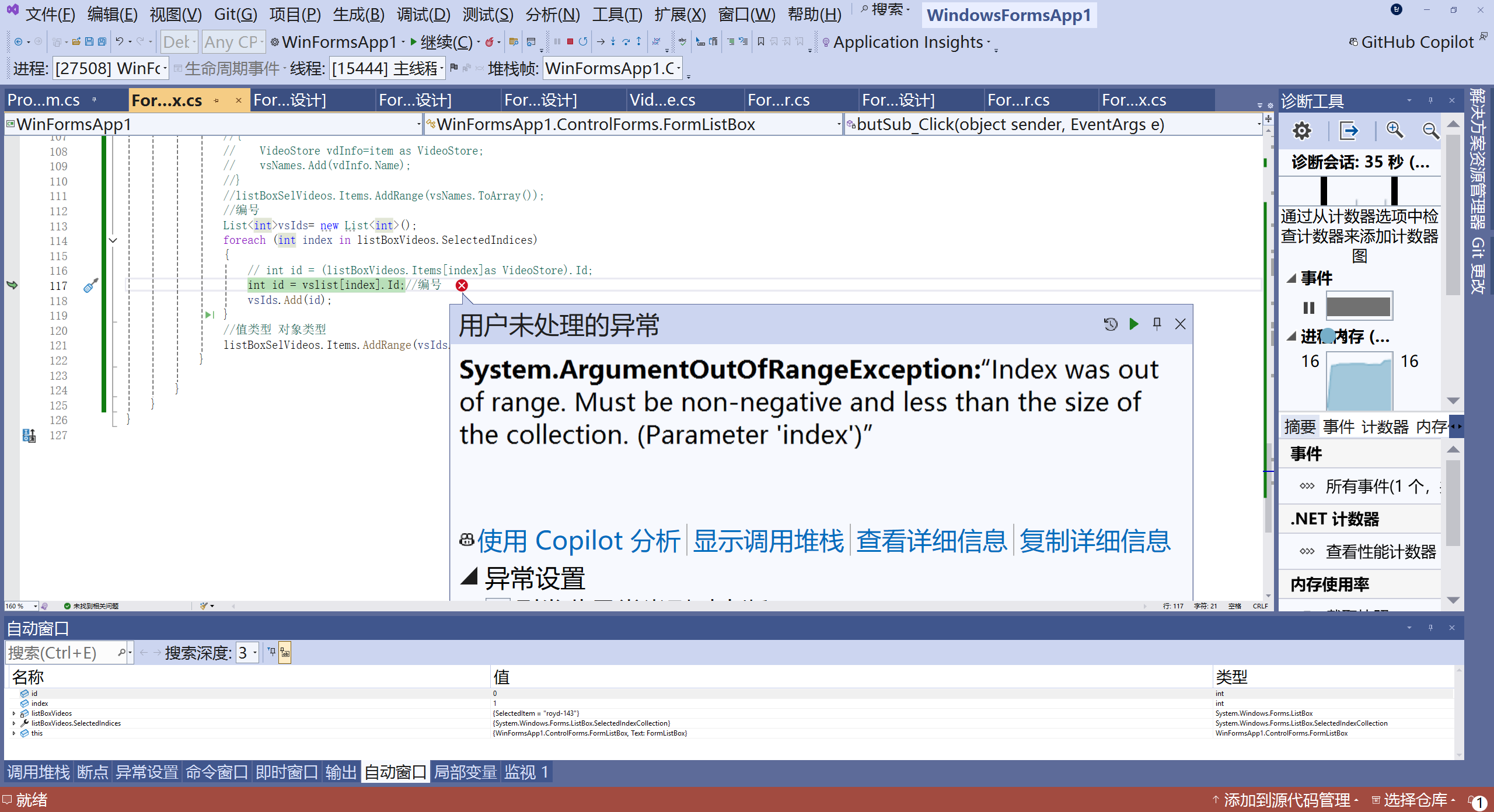Click the Save All toolbar icon

pos(102,41)
